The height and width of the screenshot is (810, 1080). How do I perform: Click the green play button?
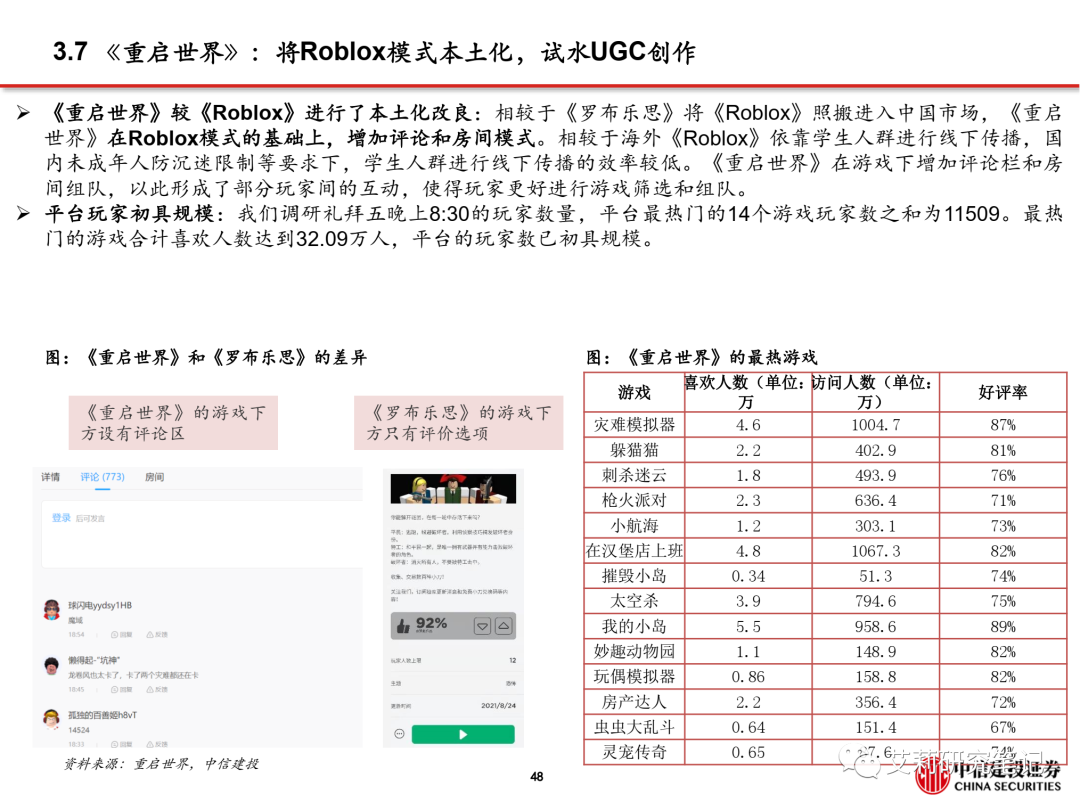(x=463, y=734)
